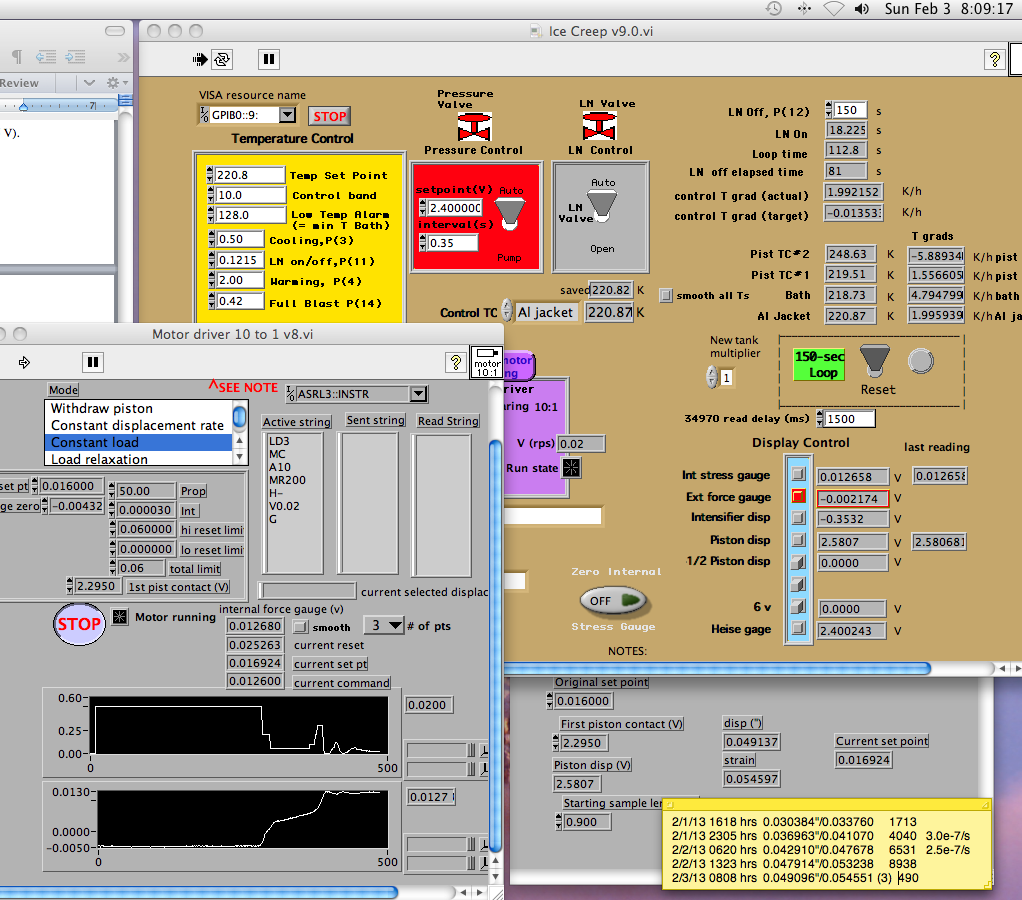Toggle the Zero Internal OFF switch
The width and height of the screenshot is (1022, 900).
coord(613,601)
